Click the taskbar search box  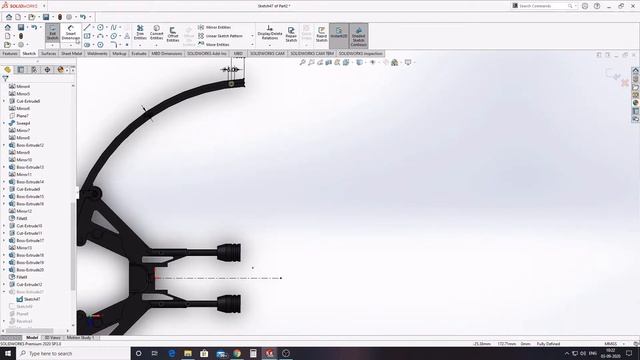coord(73,353)
